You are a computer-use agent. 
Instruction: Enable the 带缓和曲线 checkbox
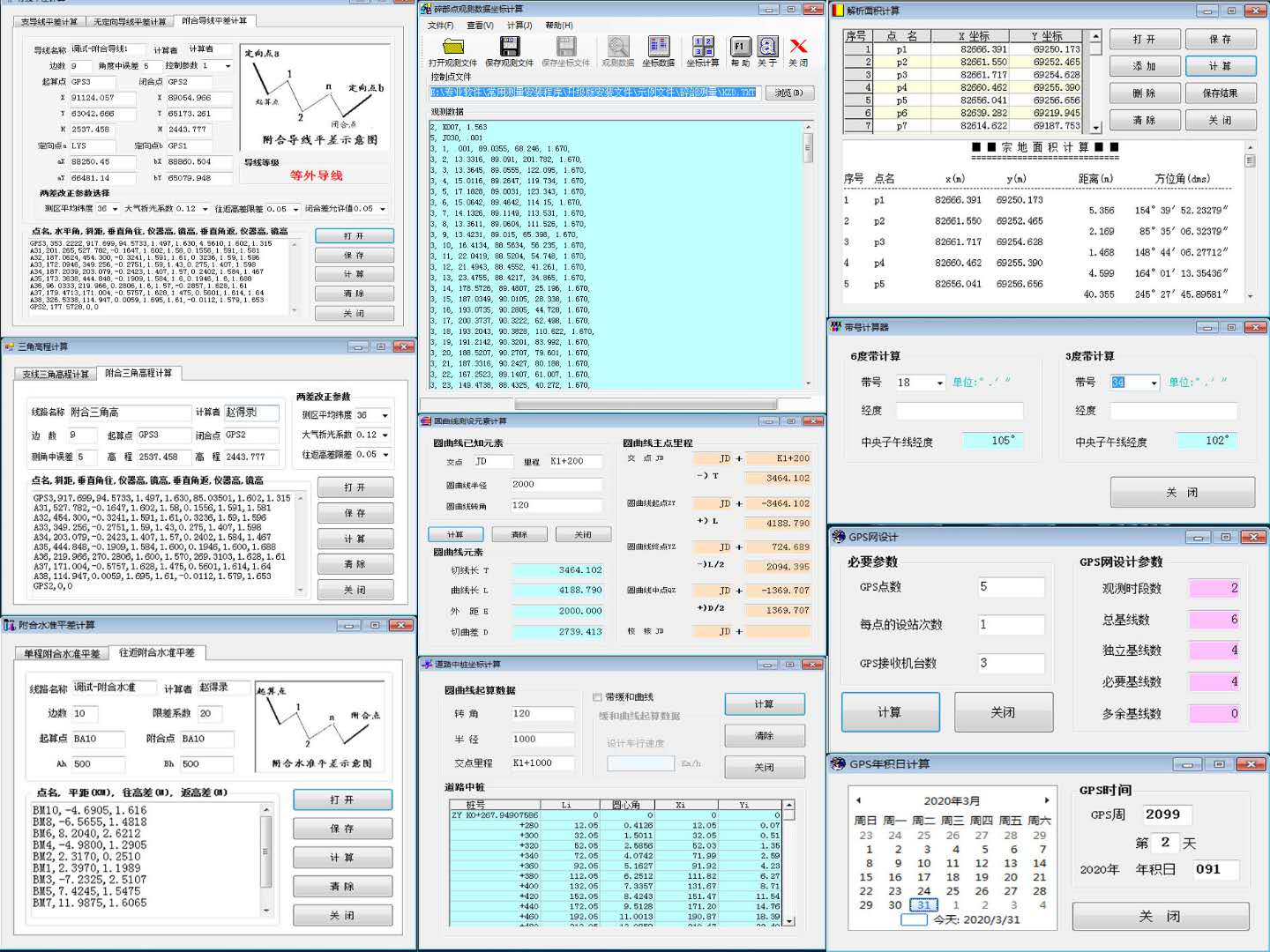[598, 697]
